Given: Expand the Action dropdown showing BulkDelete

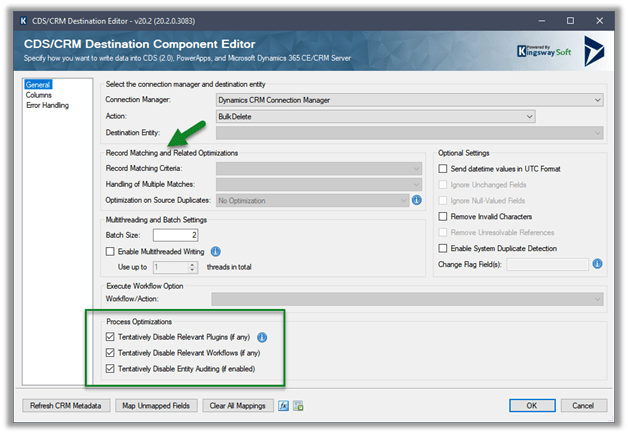Looking at the screenshot, I should pos(375,116).
